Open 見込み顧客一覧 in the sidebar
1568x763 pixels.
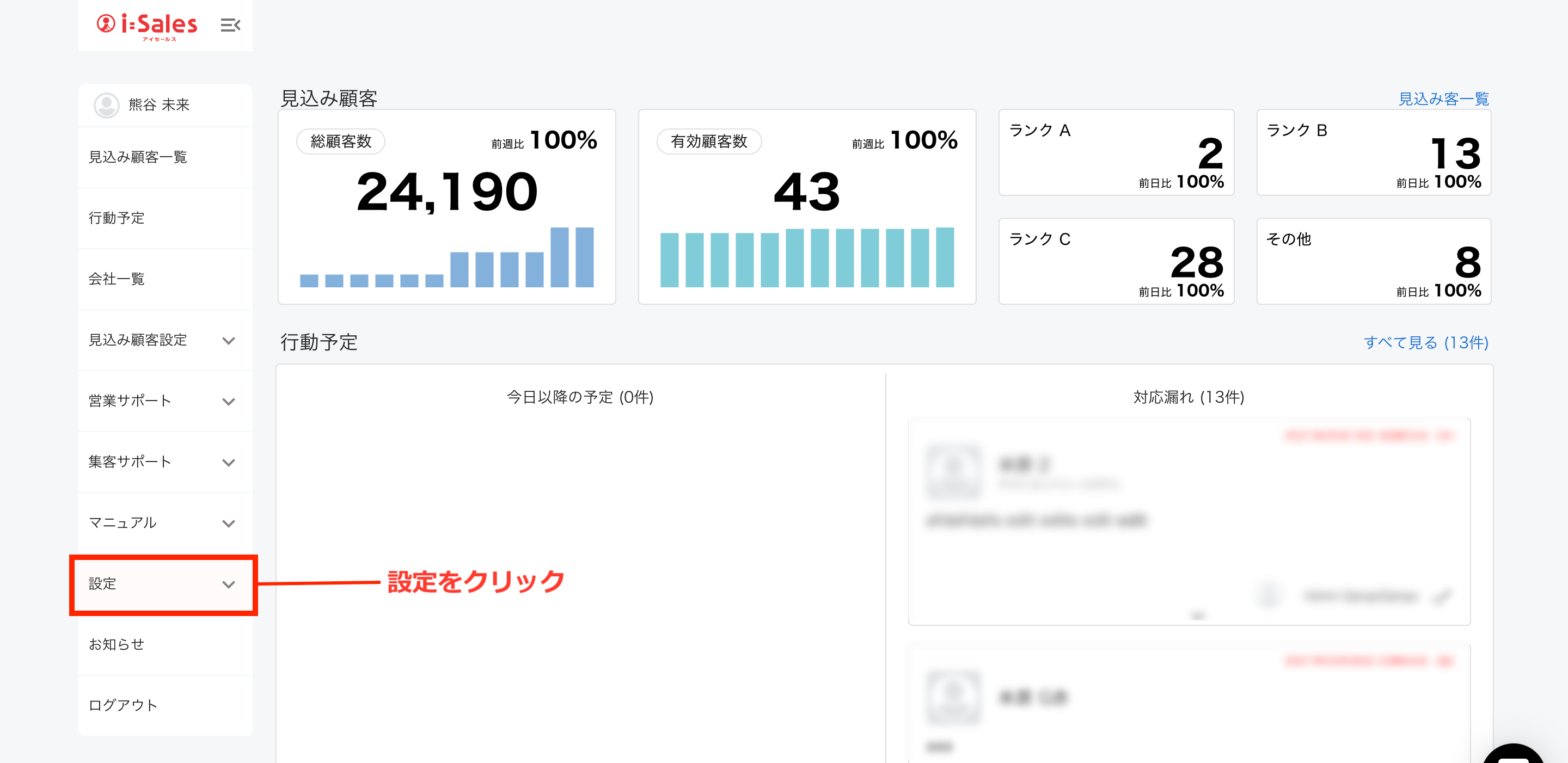click(x=138, y=157)
